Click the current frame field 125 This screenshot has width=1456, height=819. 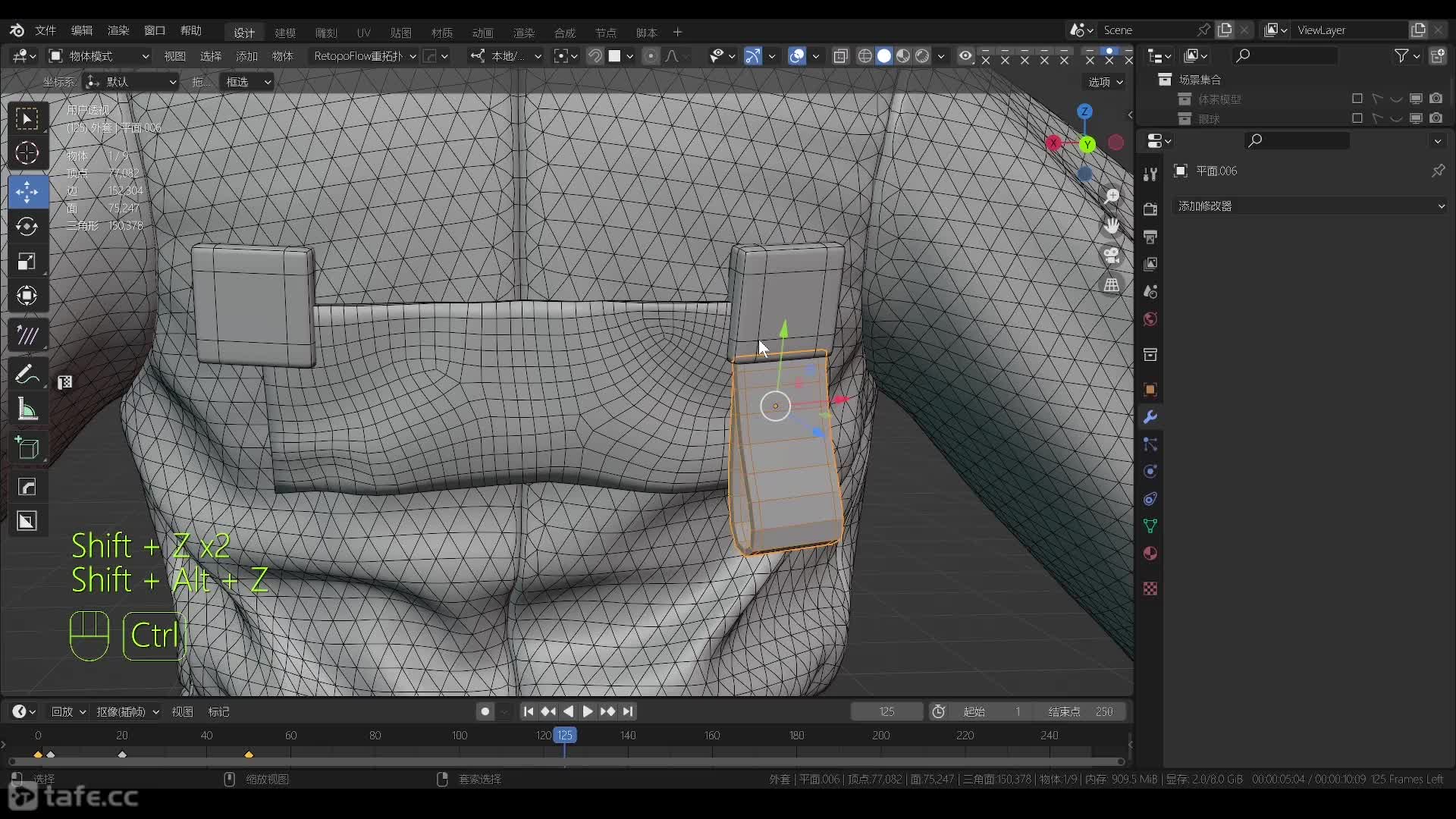pyautogui.click(x=886, y=712)
